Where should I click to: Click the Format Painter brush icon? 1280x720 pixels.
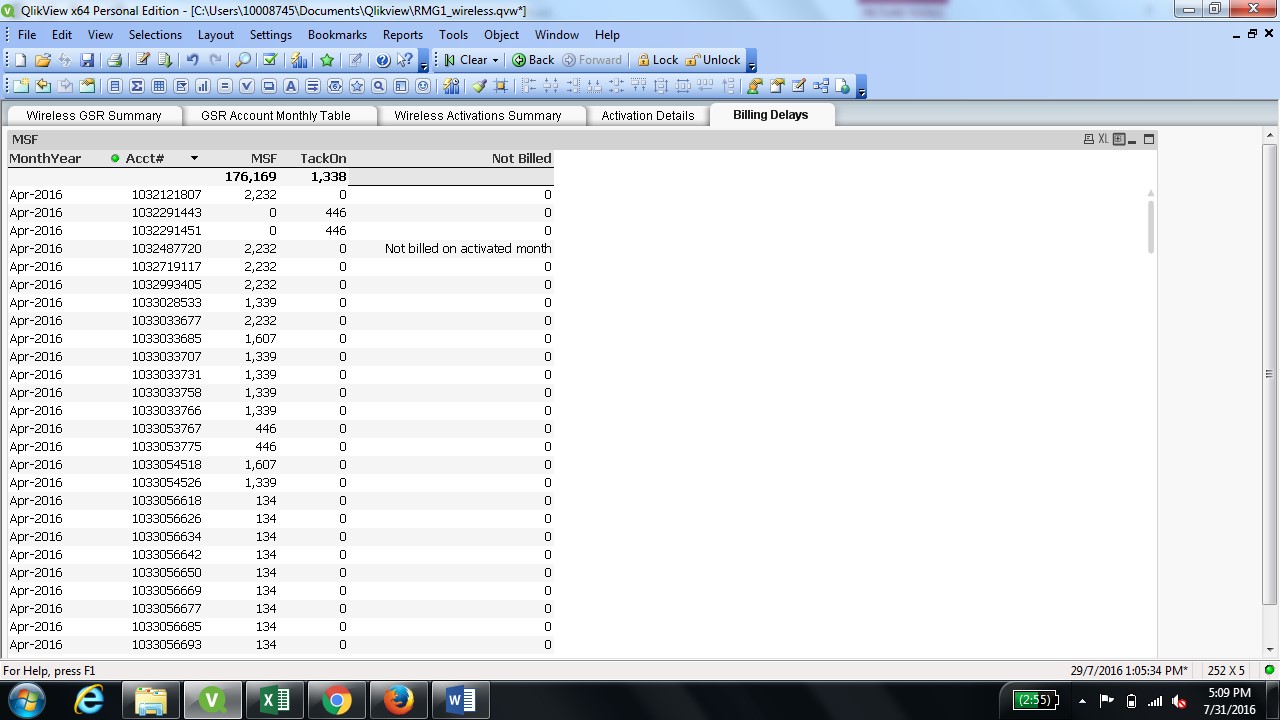[x=479, y=86]
